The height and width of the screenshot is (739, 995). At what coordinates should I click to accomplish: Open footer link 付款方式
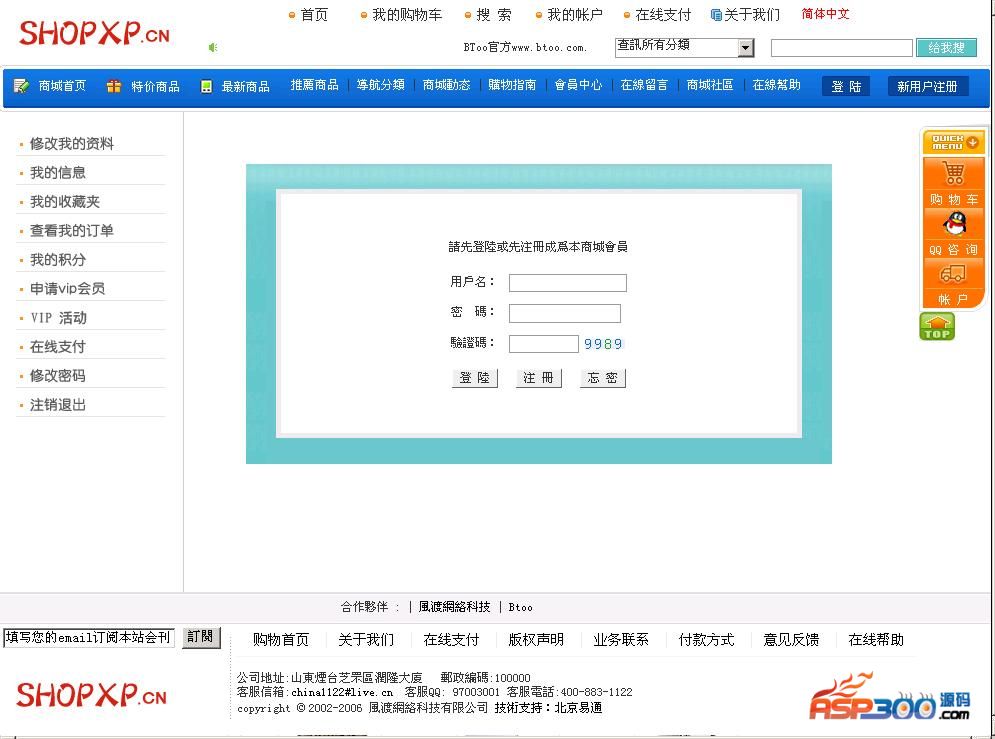point(706,639)
